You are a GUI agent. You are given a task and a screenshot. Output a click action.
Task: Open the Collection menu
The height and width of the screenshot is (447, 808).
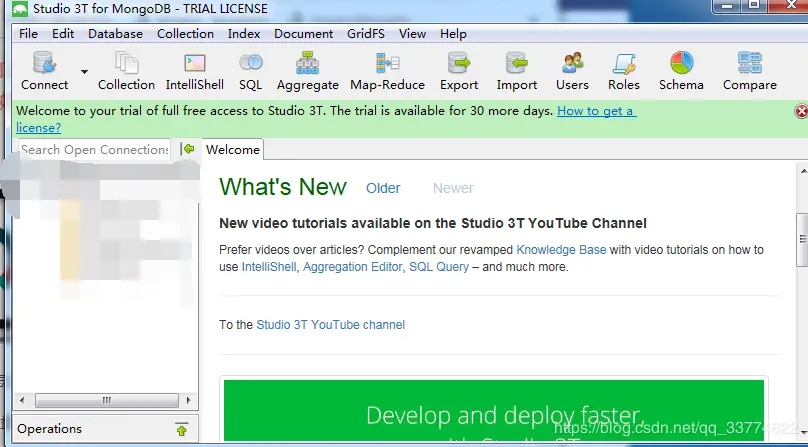pyautogui.click(x=186, y=34)
